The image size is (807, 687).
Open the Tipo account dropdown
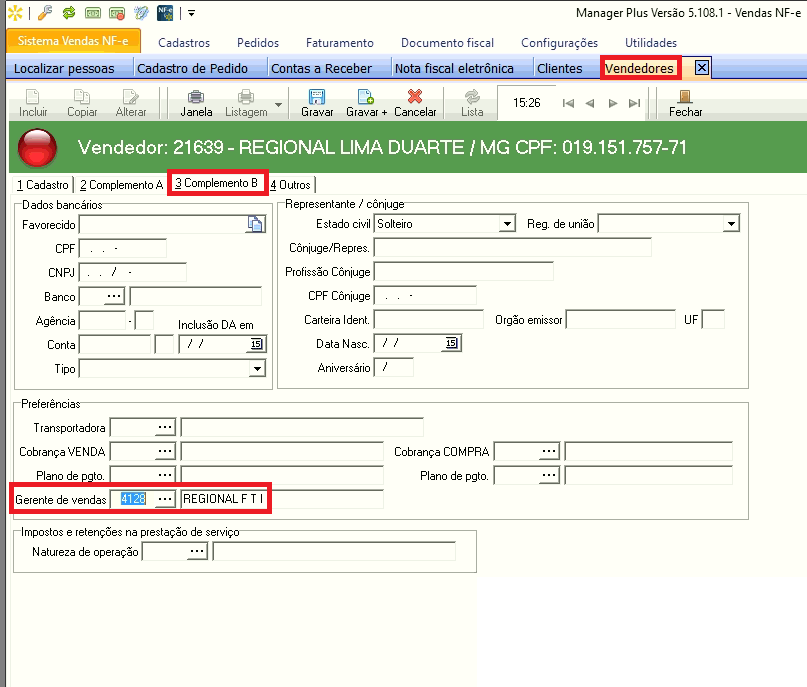[x=257, y=369]
